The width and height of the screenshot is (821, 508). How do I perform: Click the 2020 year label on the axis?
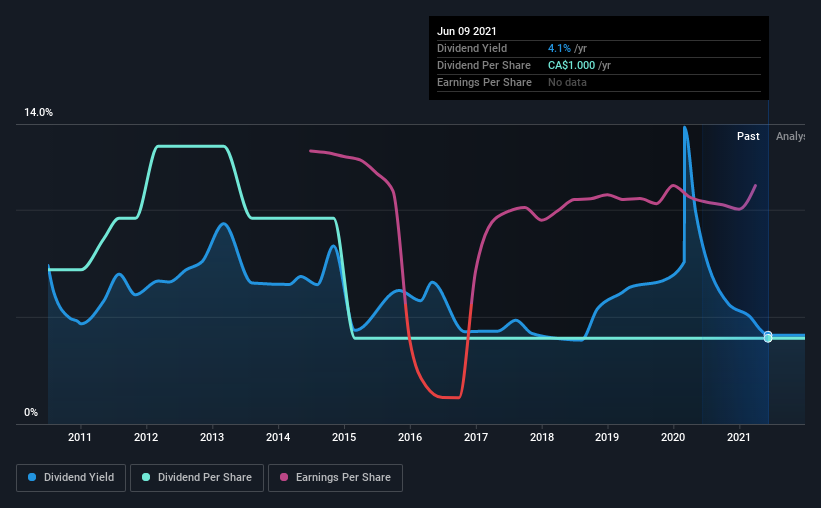pos(673,438)
